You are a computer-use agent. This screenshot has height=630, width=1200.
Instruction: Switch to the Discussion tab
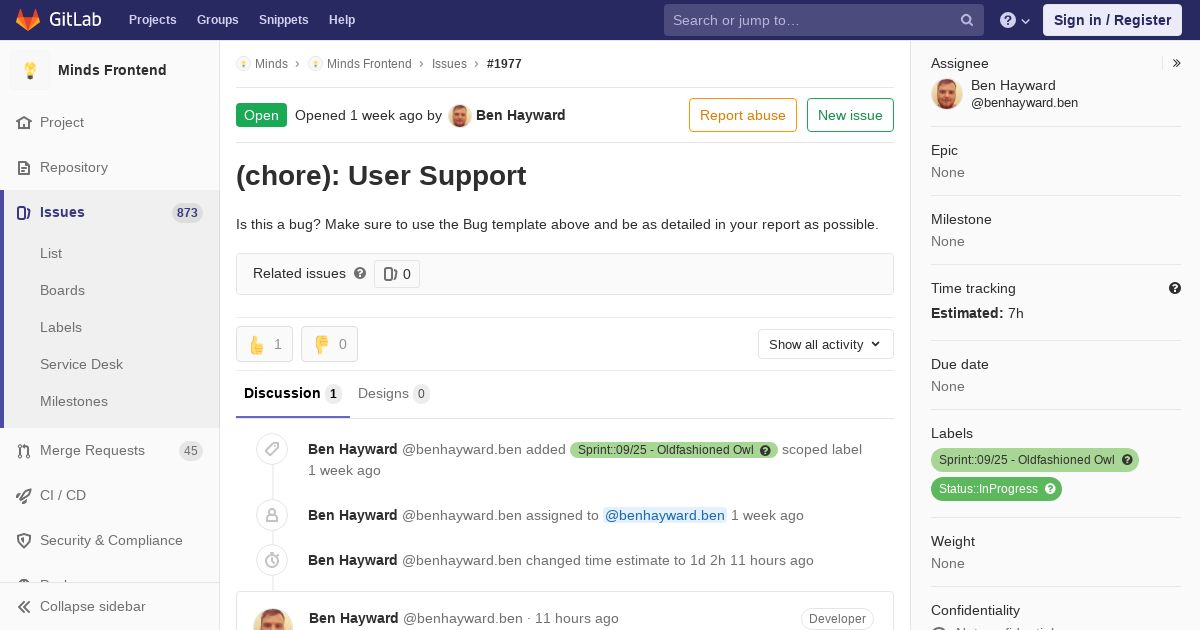coord(292,393)
